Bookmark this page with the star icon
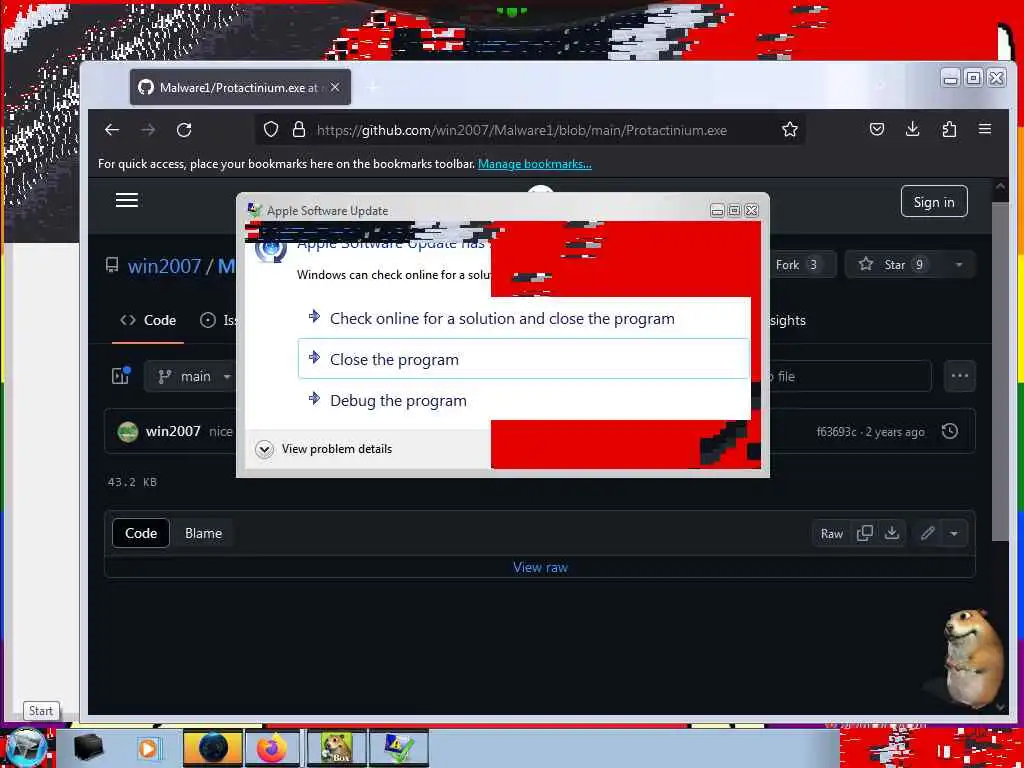Viewport: 1024px width, 768px height. coord(790,129)
